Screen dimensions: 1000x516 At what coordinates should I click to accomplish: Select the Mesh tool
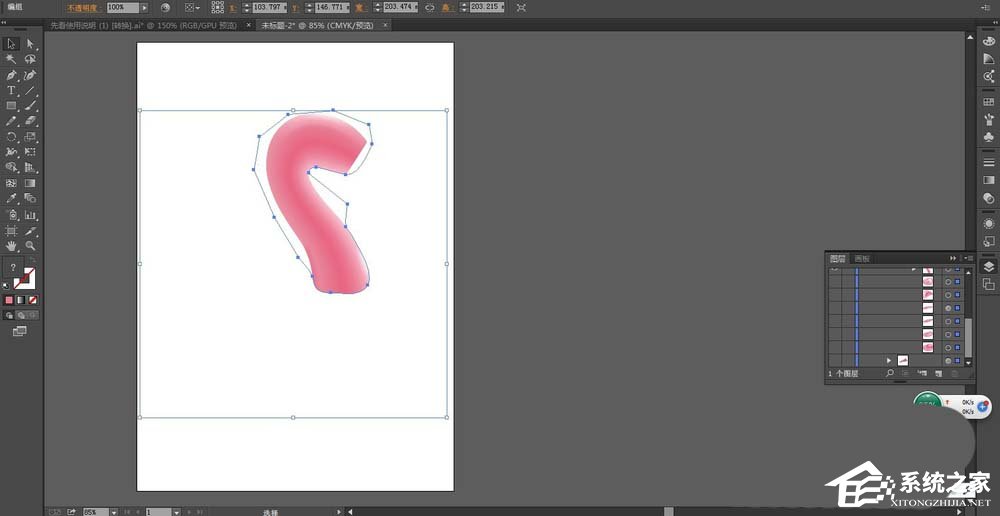[11, 183]
